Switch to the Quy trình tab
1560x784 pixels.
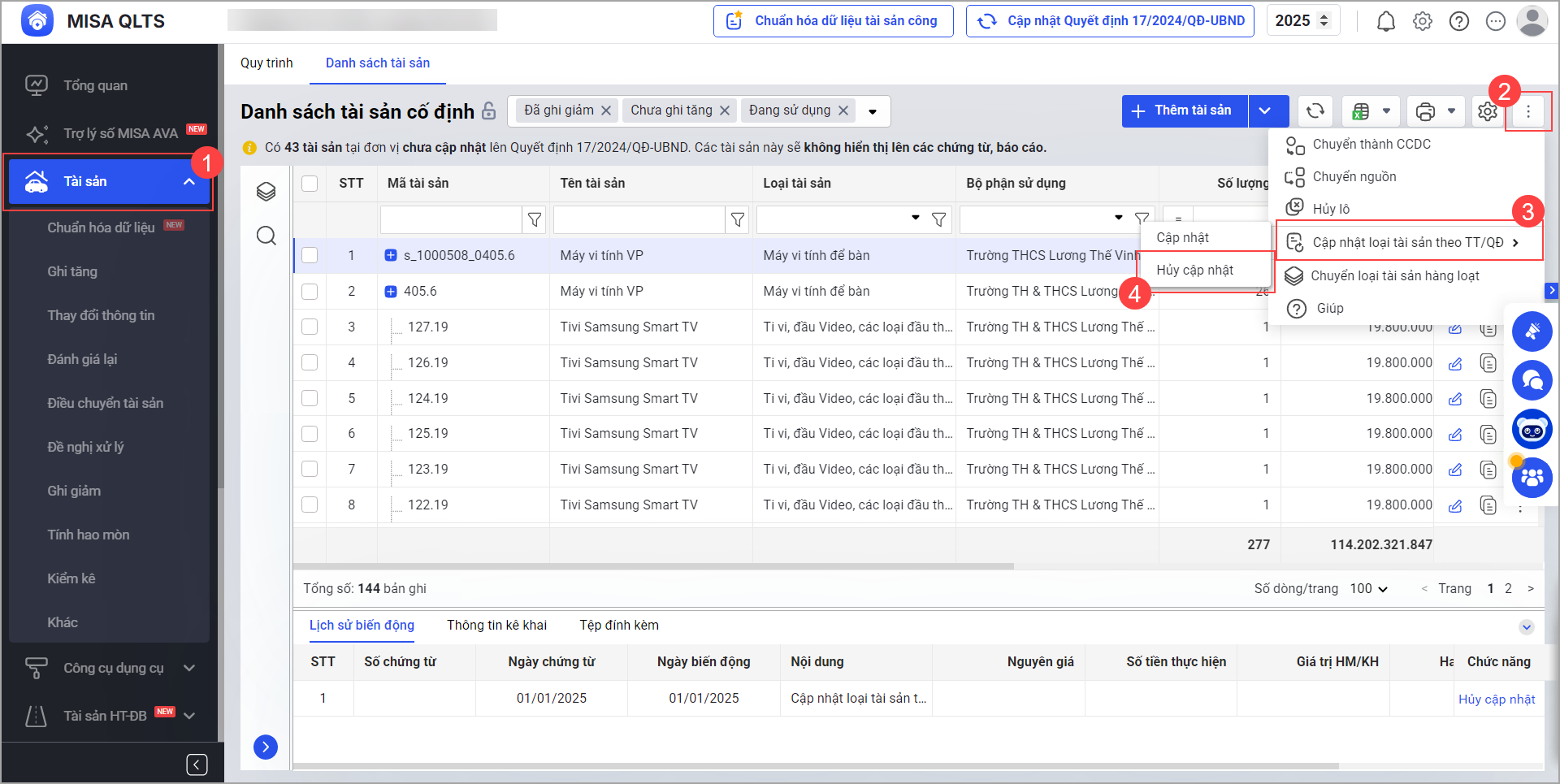[266, 63]
